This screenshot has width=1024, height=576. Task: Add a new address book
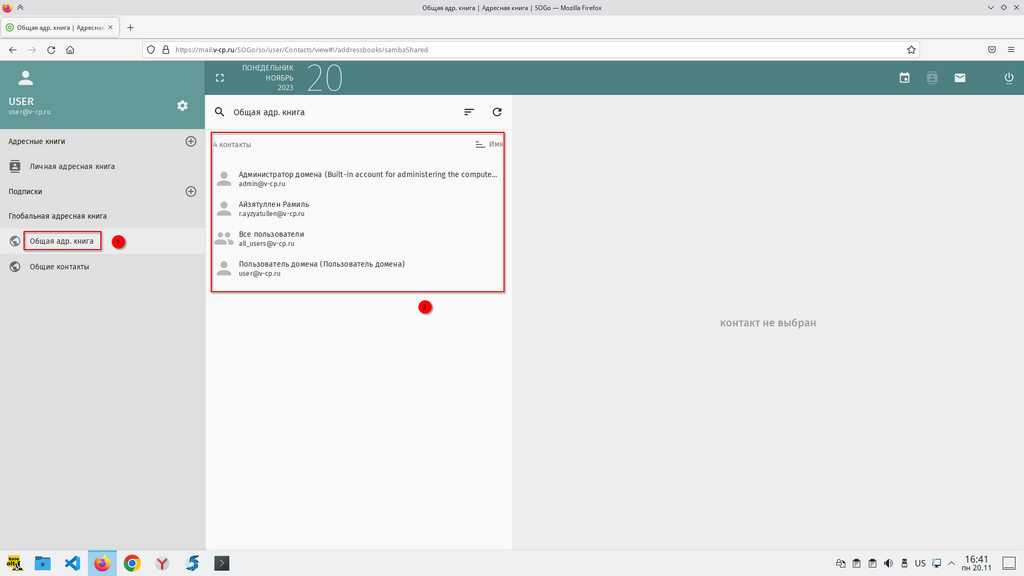pyautogui.click(x=191, y=142)
